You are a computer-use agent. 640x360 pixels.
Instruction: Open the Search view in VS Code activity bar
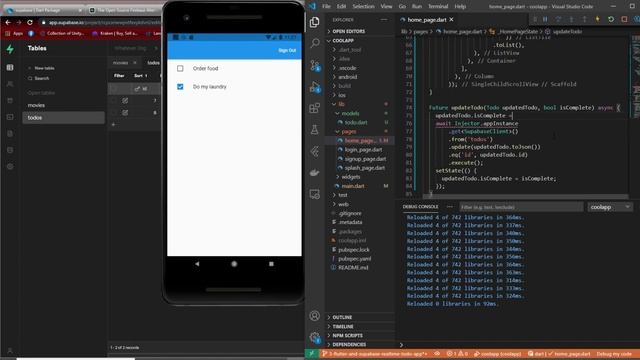[x=315, y=43]
